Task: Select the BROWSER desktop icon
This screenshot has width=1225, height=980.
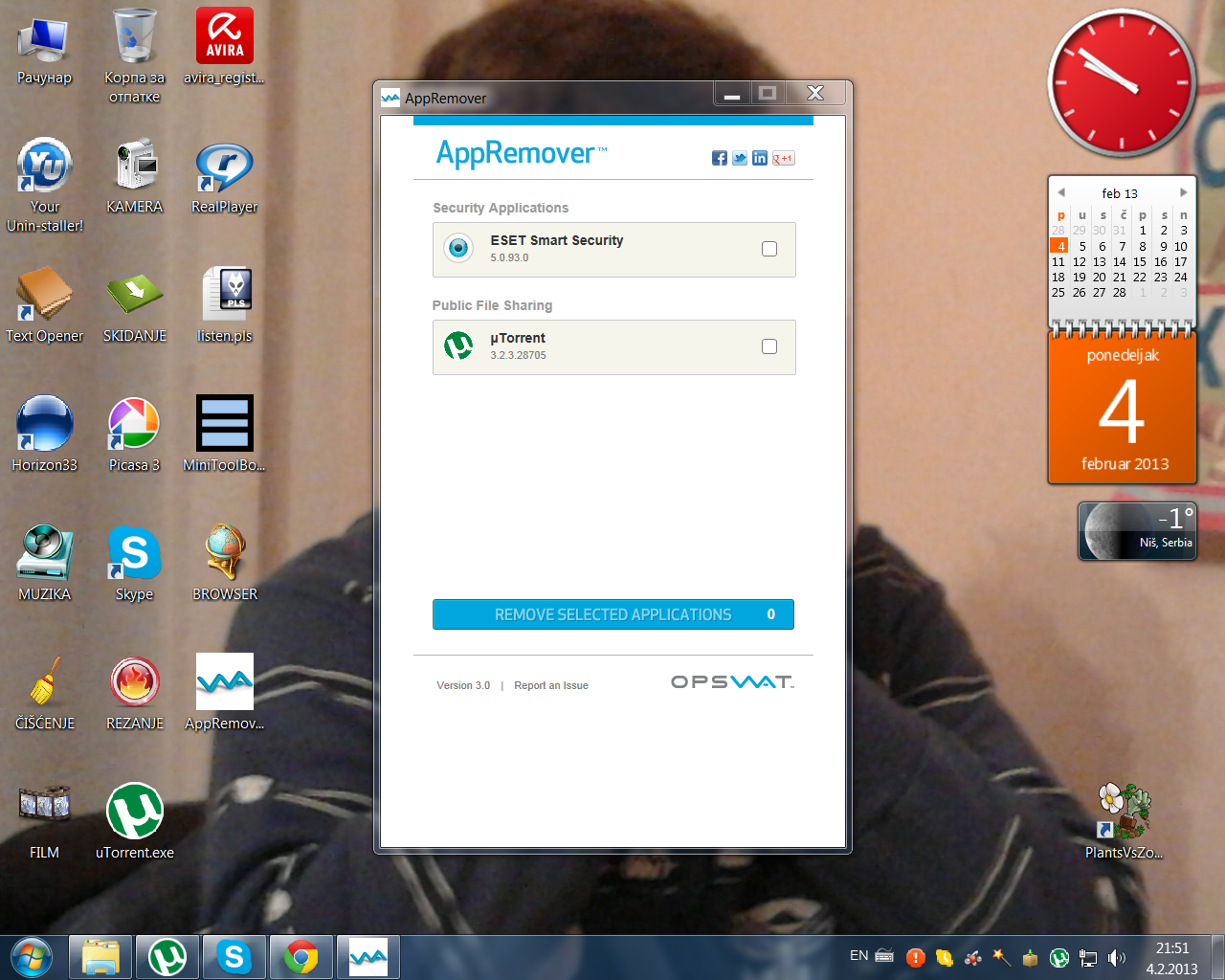Action: pyautogui.click(x=224, y=564)
